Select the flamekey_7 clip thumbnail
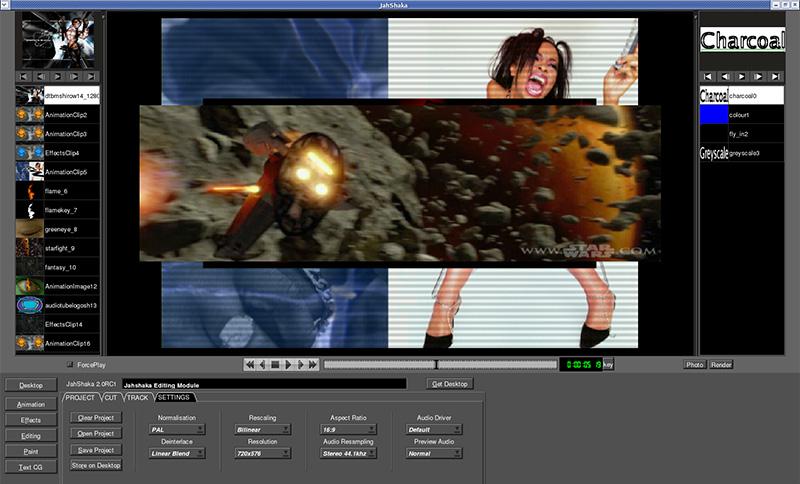The width and height of the screenshot is (800, 484). pos(30,210)
